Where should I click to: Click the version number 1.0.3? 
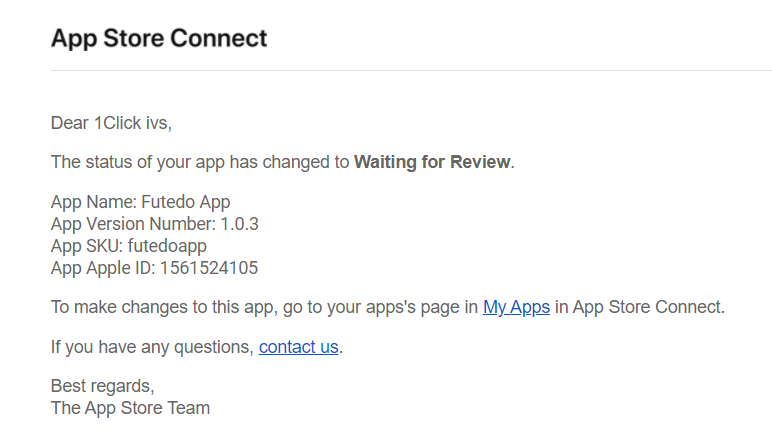click(x=239, y=224)
